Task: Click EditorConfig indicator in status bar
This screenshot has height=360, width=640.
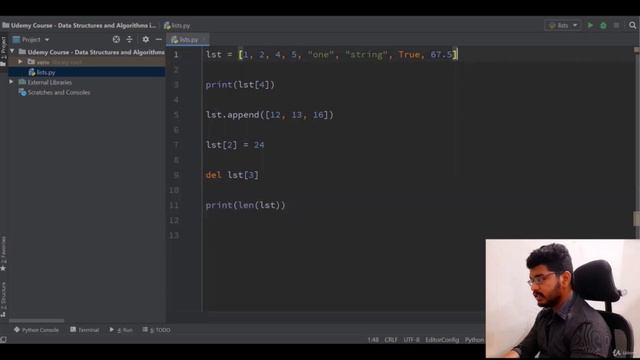Action: [442, 340]
